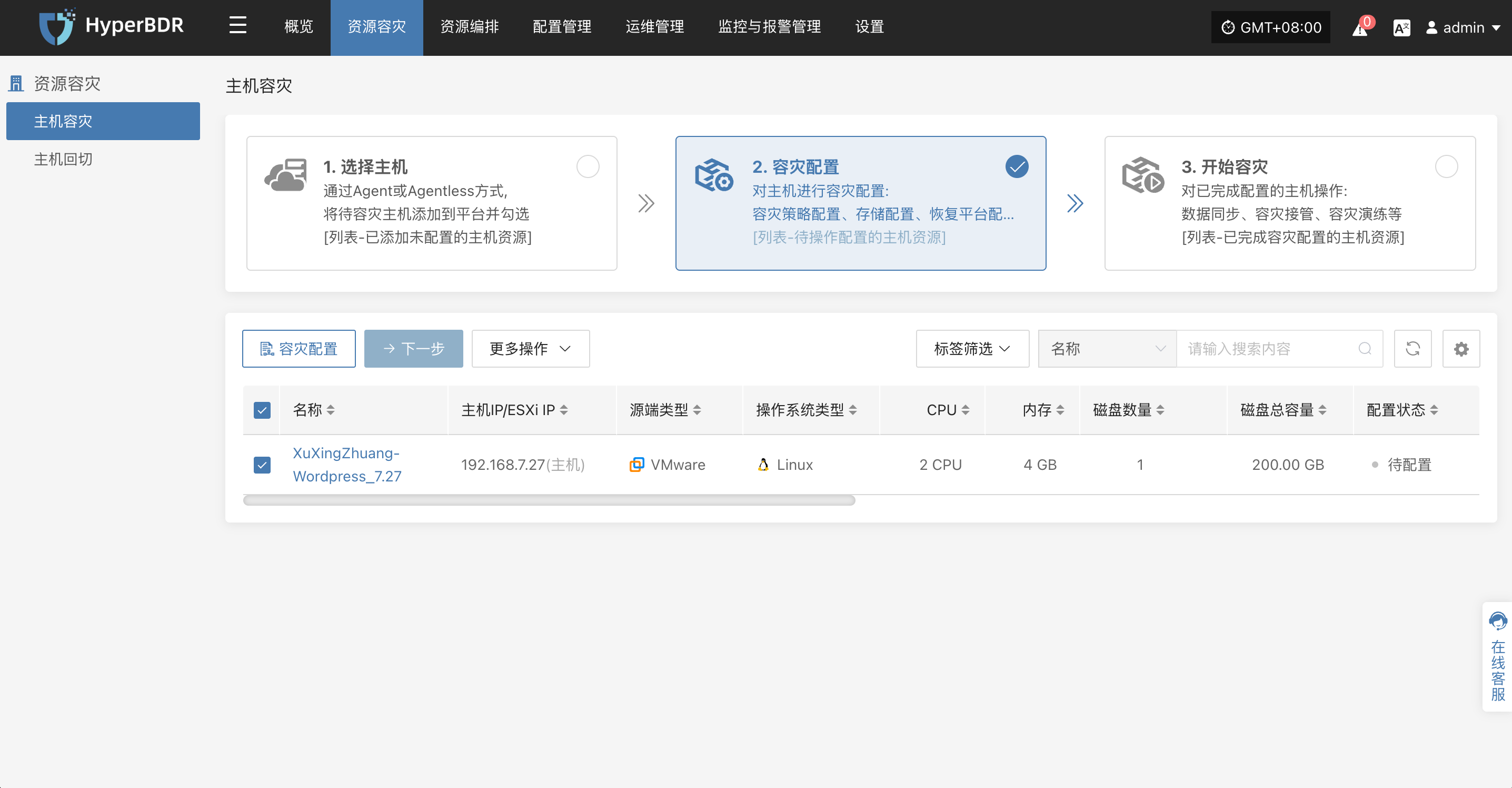Click the Linux penguin icon
This screenshot has width=1512, height=788.
click(763, 465)
